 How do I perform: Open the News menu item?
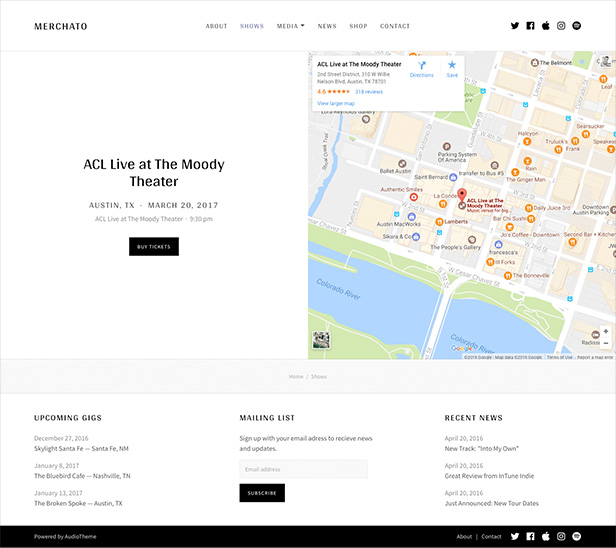point(327,26)
